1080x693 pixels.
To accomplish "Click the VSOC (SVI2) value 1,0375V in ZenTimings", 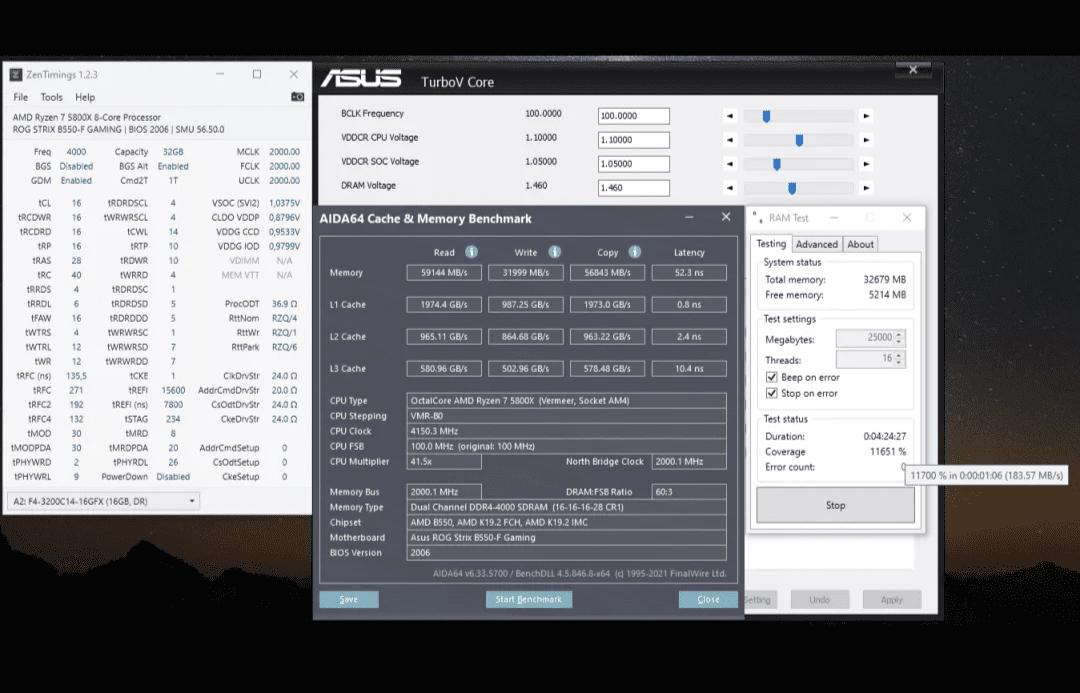I will (x=284, y=203).
